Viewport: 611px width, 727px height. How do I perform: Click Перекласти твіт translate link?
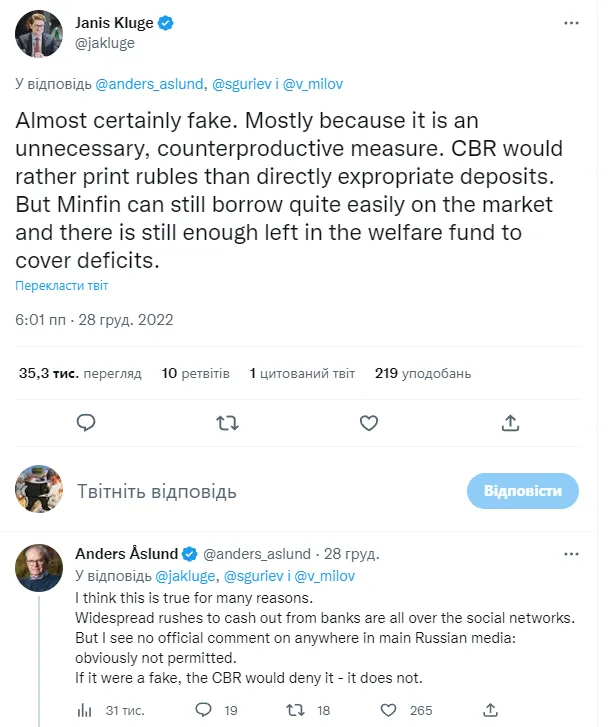[61, 285]
